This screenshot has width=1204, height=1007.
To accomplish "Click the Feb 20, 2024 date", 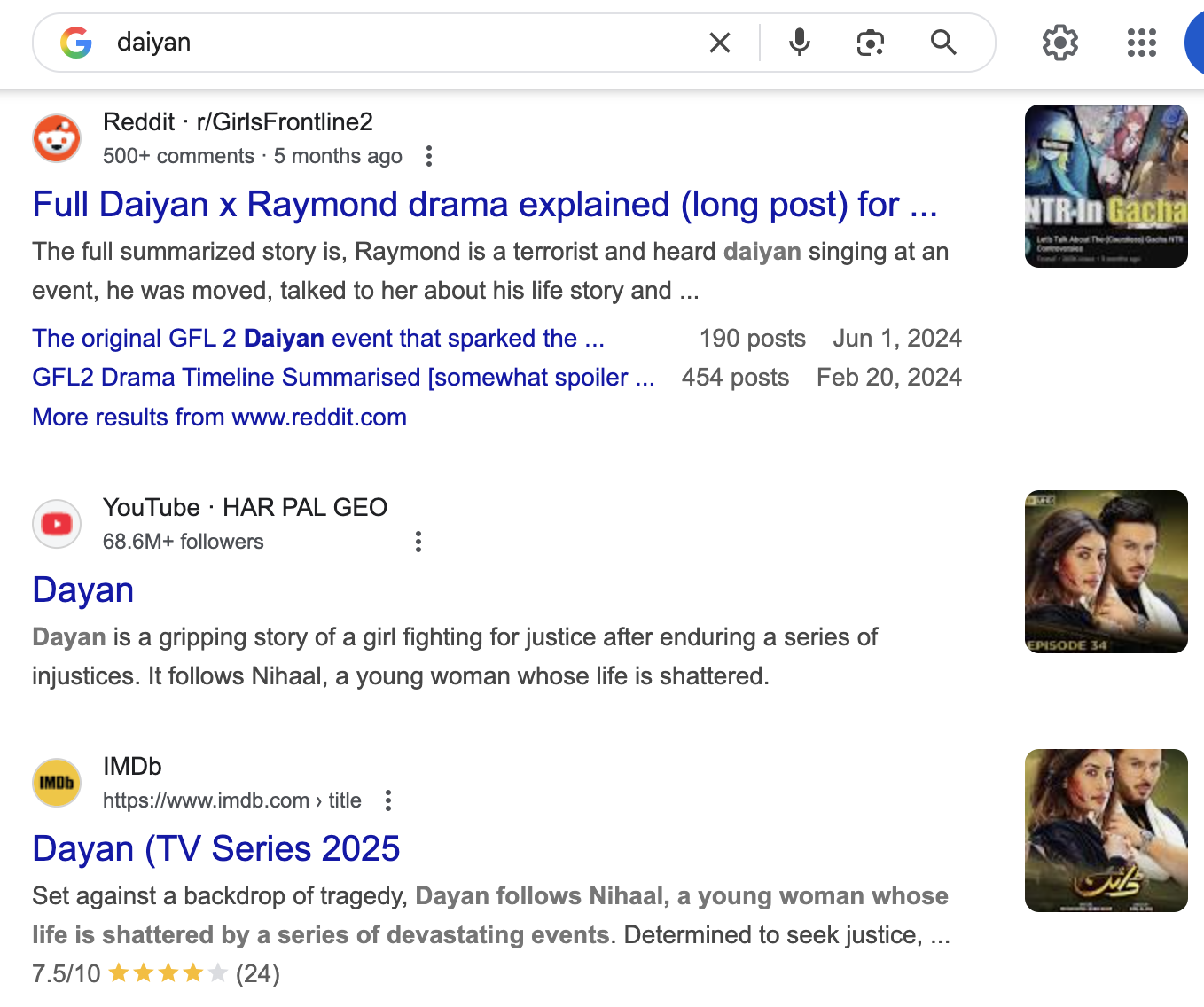I will point(889,378).
